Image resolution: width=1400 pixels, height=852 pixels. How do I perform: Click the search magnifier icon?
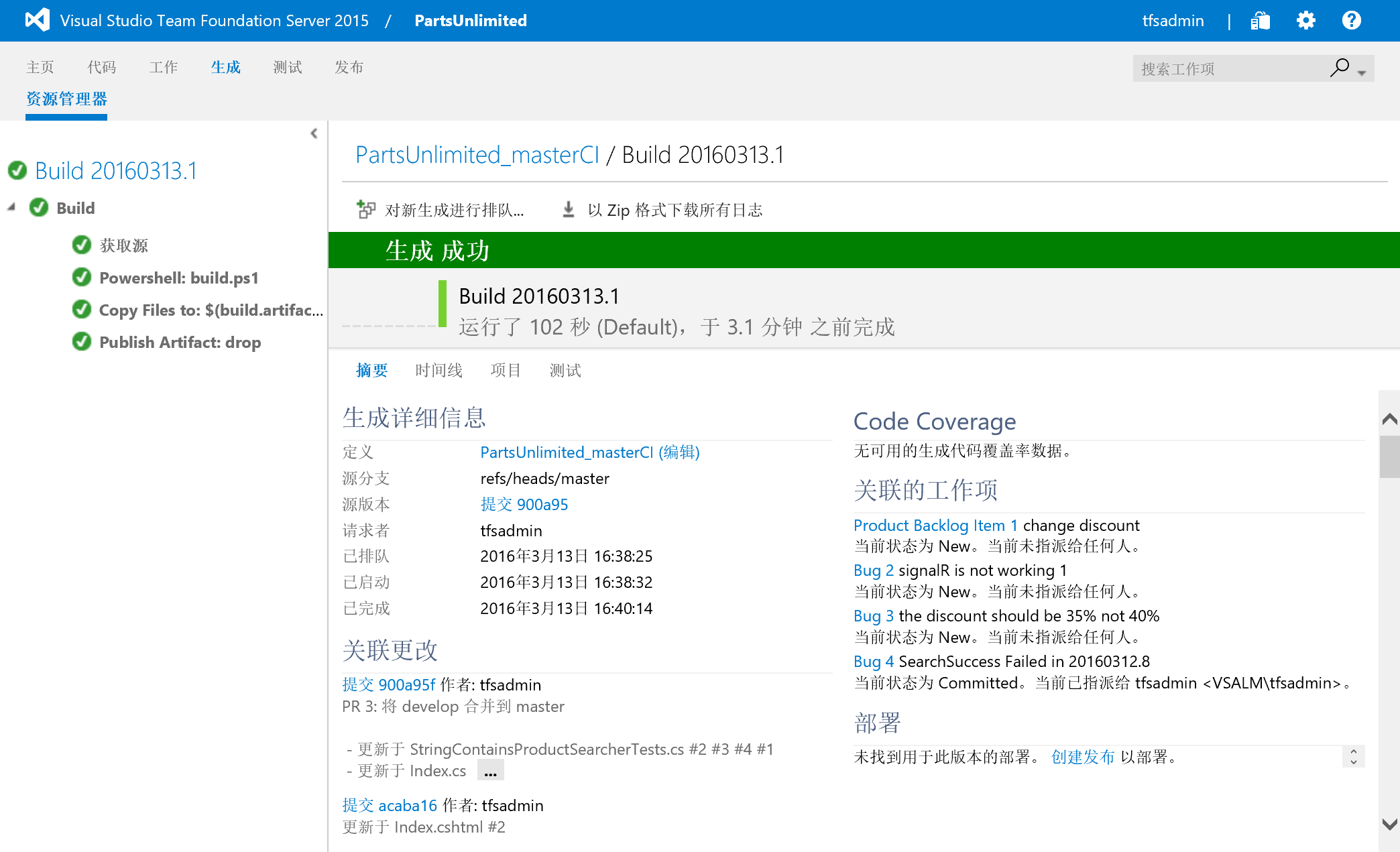[x=1339, y=68]
